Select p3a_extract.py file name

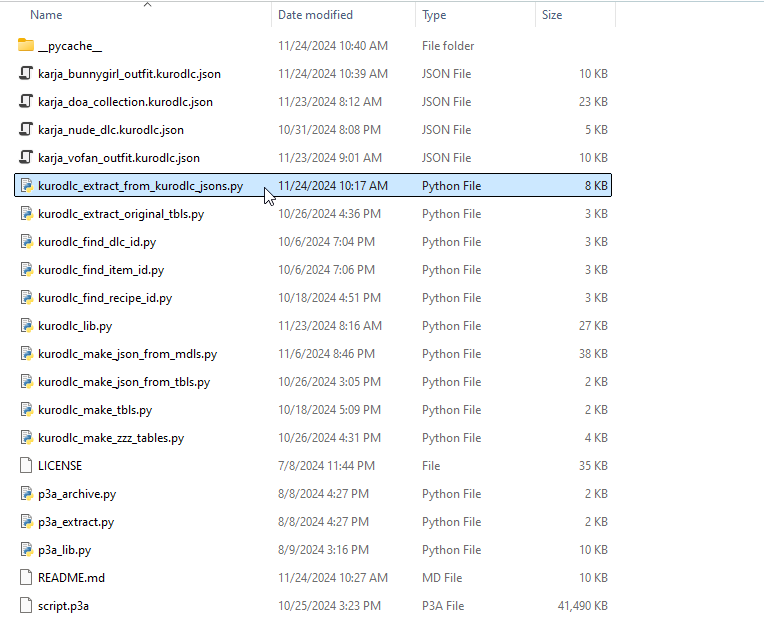(76, 522)
